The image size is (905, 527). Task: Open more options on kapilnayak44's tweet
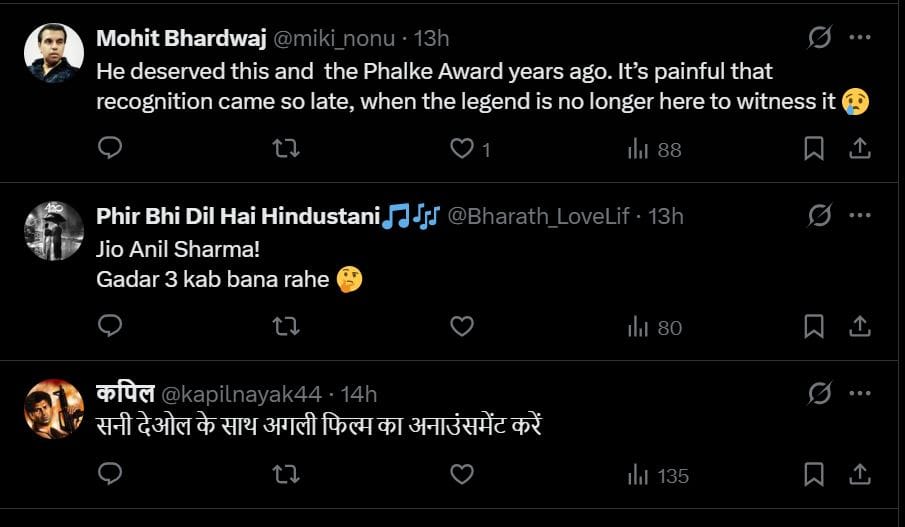pyautogui.click(x=858, y=393)
